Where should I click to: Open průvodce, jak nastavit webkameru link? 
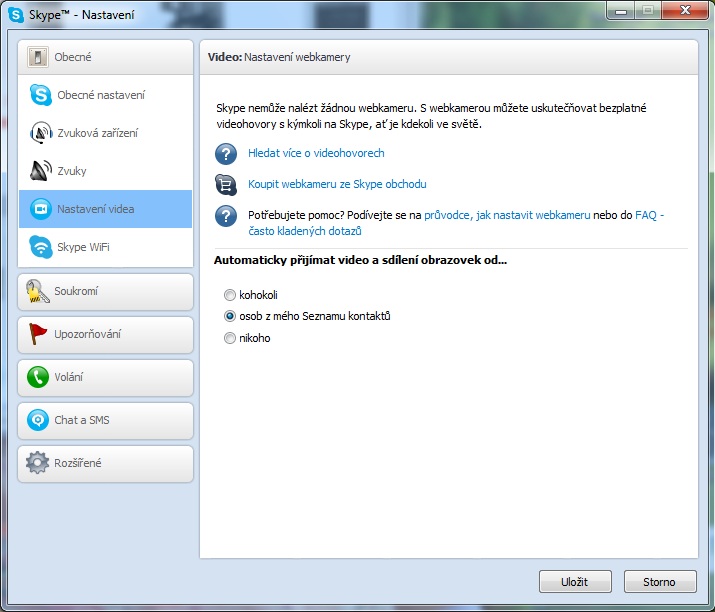507,215
